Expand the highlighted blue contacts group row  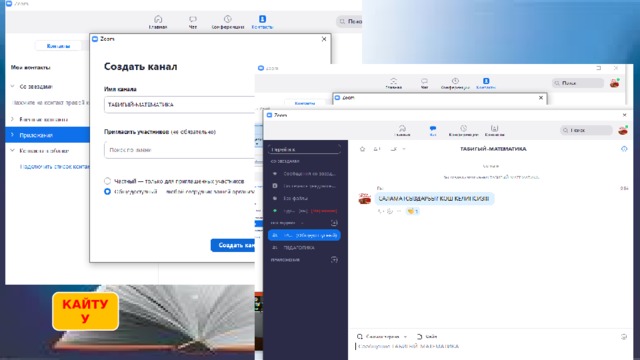click(x=47, y=135)
